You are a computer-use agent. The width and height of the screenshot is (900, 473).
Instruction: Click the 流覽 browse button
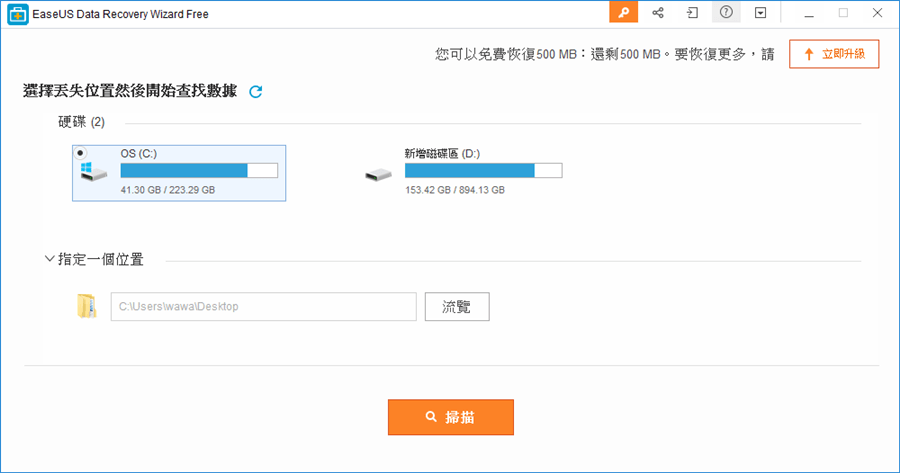point(457,307)
